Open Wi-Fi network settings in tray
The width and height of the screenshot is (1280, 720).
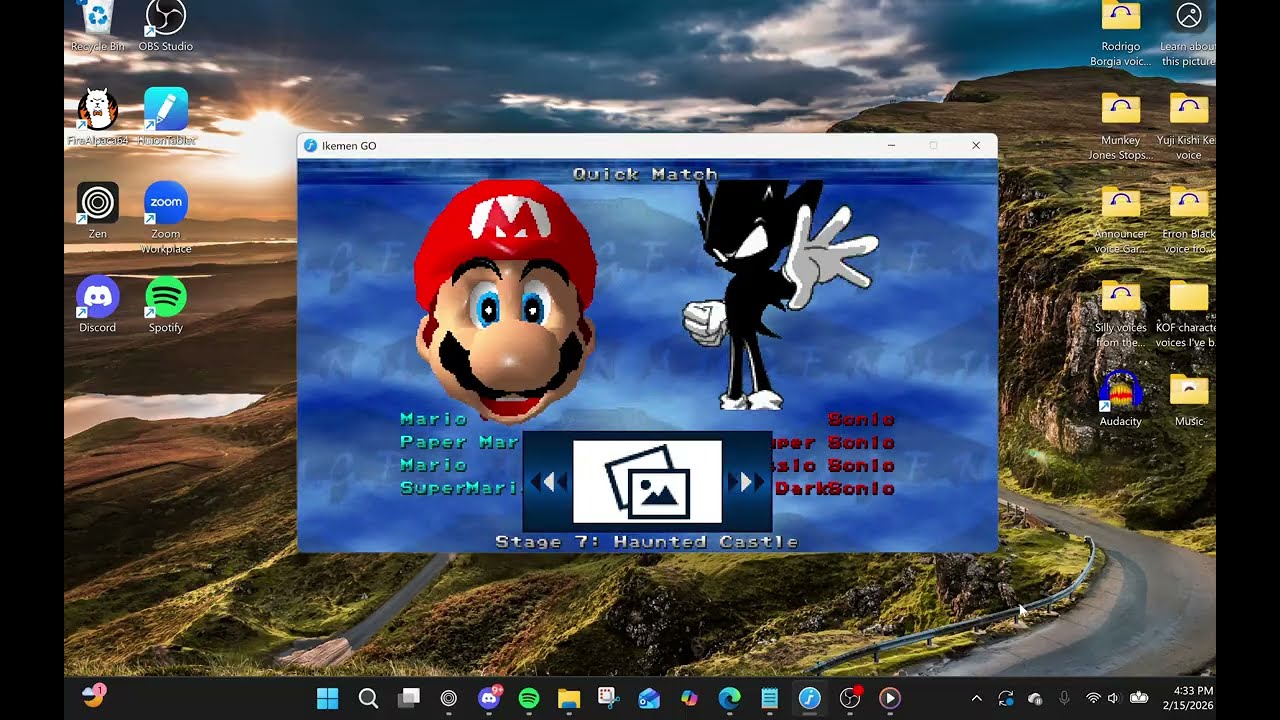pyautogui.click(x=1093, y=698)
